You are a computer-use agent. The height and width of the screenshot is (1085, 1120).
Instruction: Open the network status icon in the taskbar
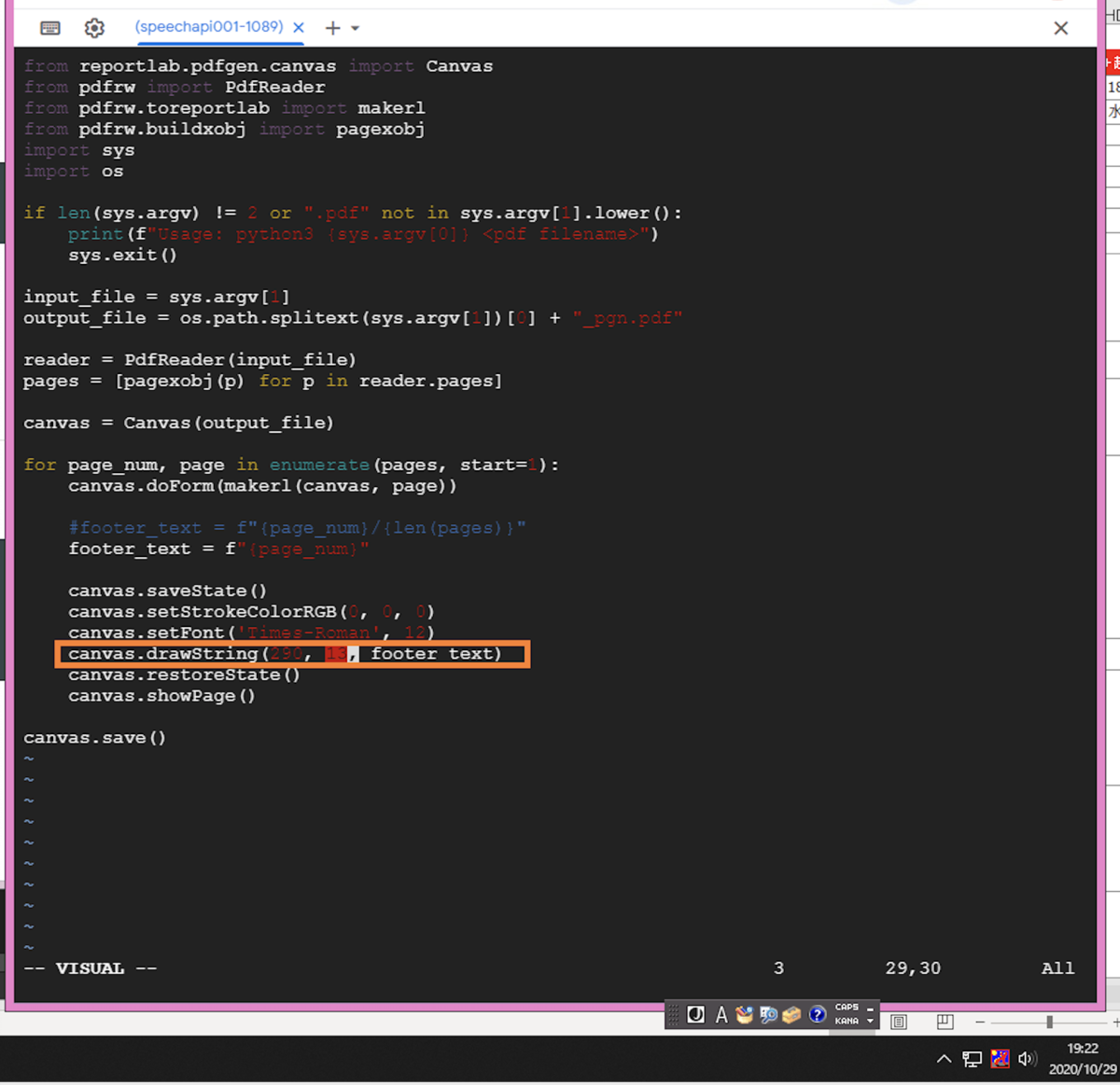coord(973,1059)
